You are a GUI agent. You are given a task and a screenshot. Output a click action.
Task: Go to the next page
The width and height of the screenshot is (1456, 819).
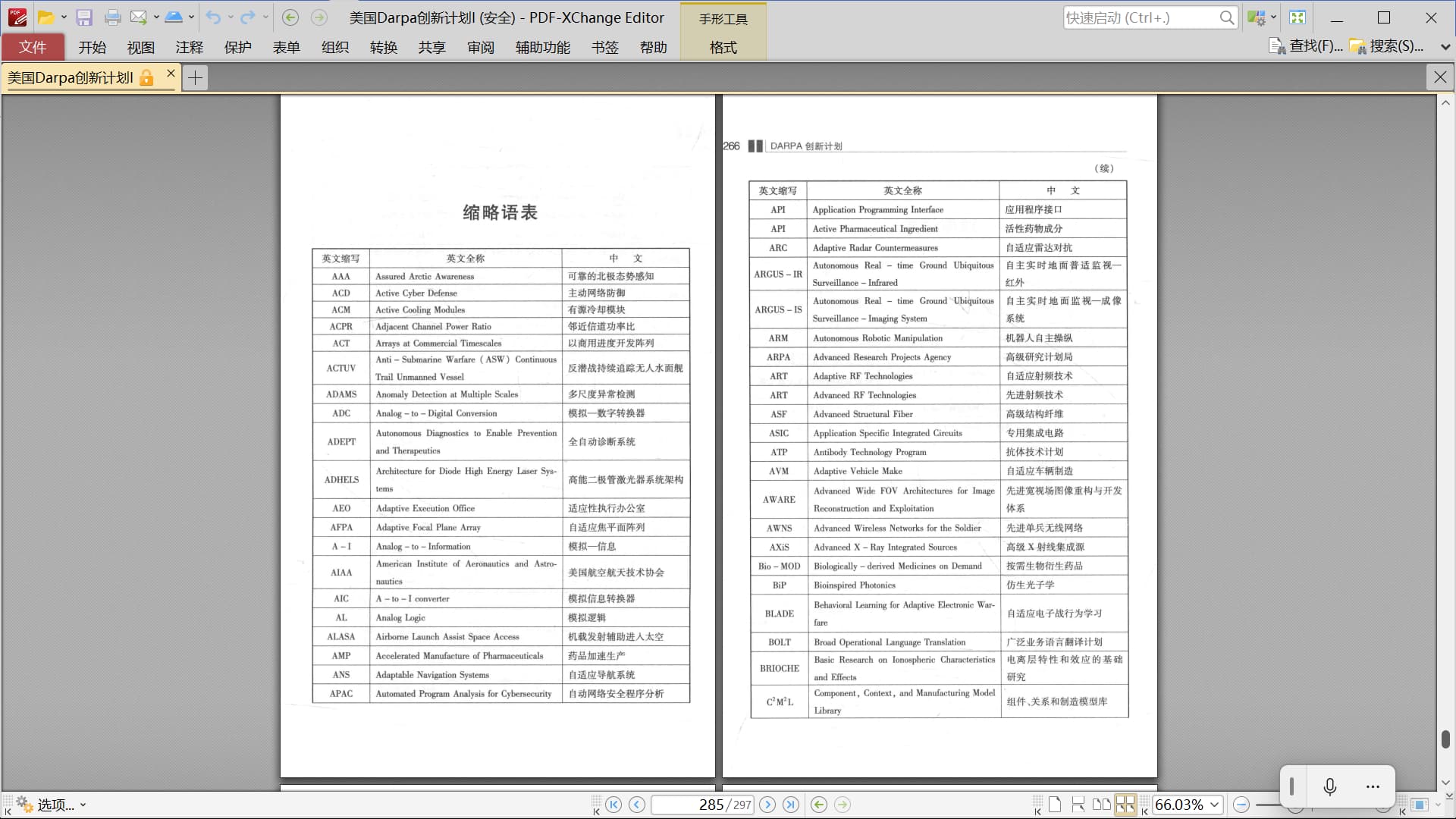(767, 805)
